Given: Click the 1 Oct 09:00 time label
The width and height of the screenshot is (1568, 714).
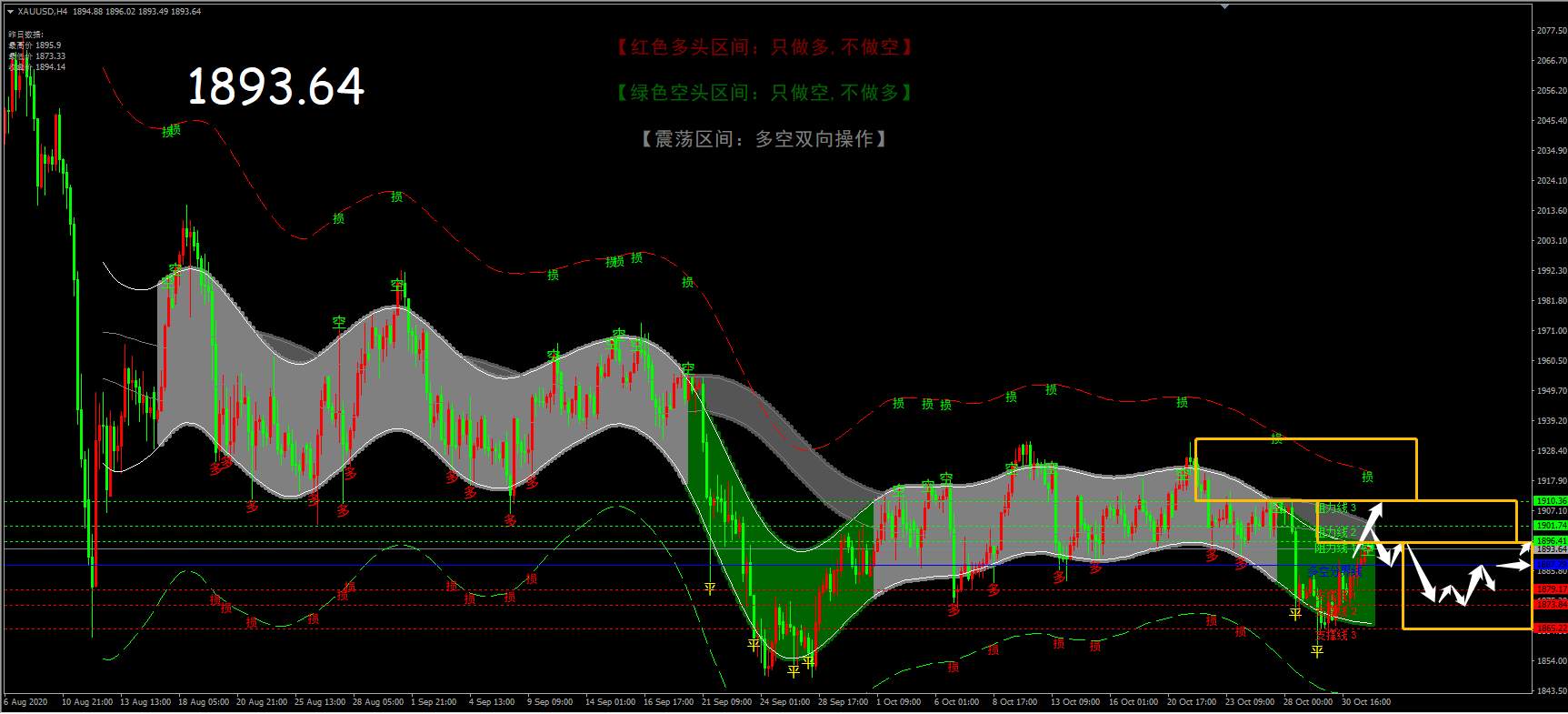Looking at the screenshot, I should click(899, 702).
